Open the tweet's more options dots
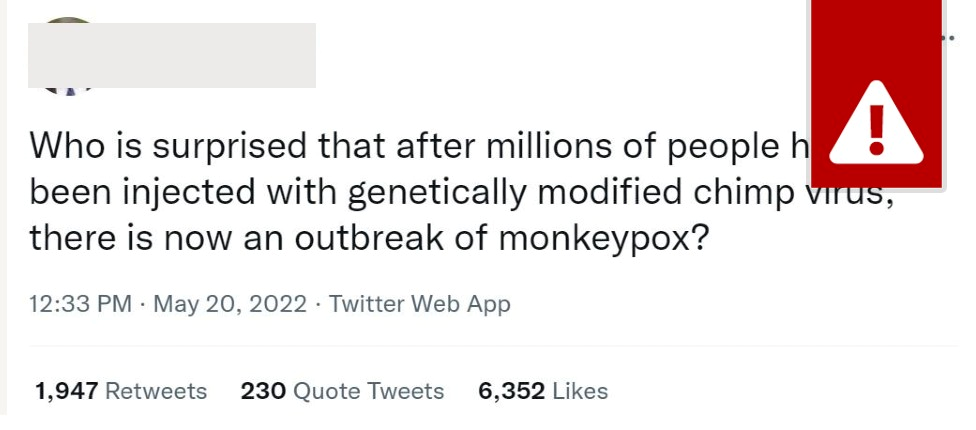 pos(950,38)
